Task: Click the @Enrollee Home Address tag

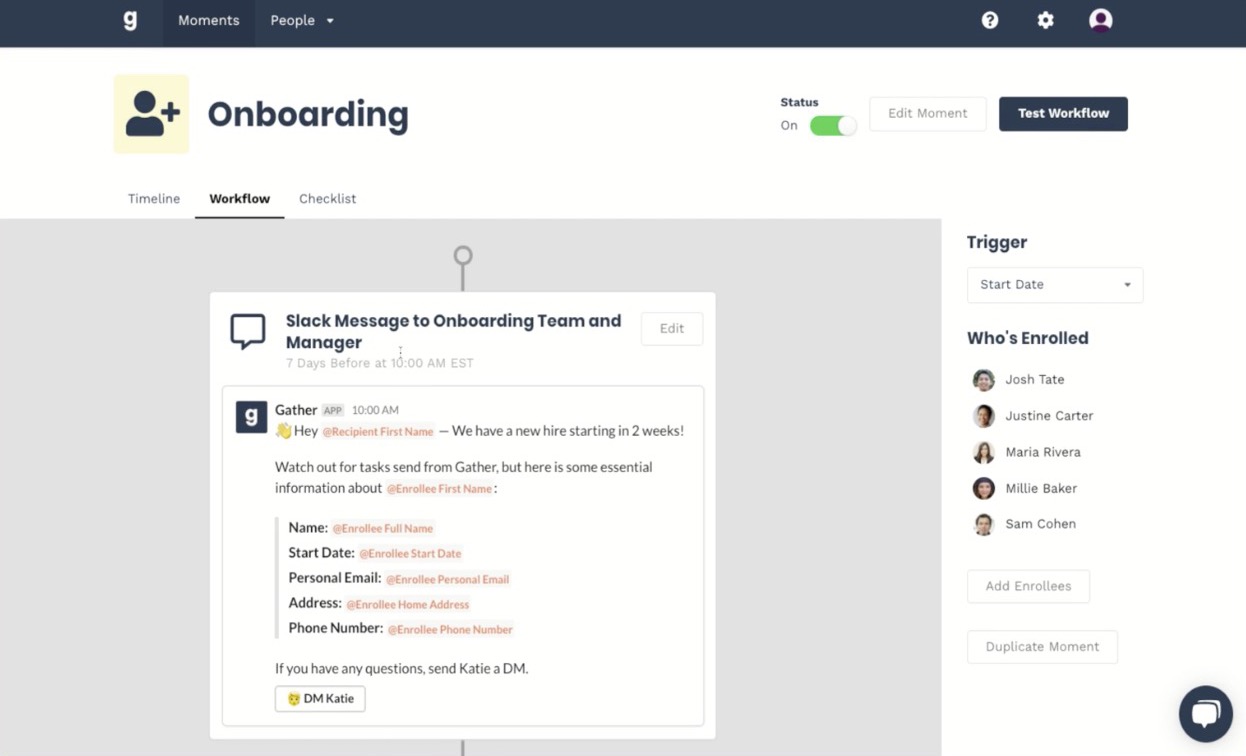Action: click(x=407, y=604)
